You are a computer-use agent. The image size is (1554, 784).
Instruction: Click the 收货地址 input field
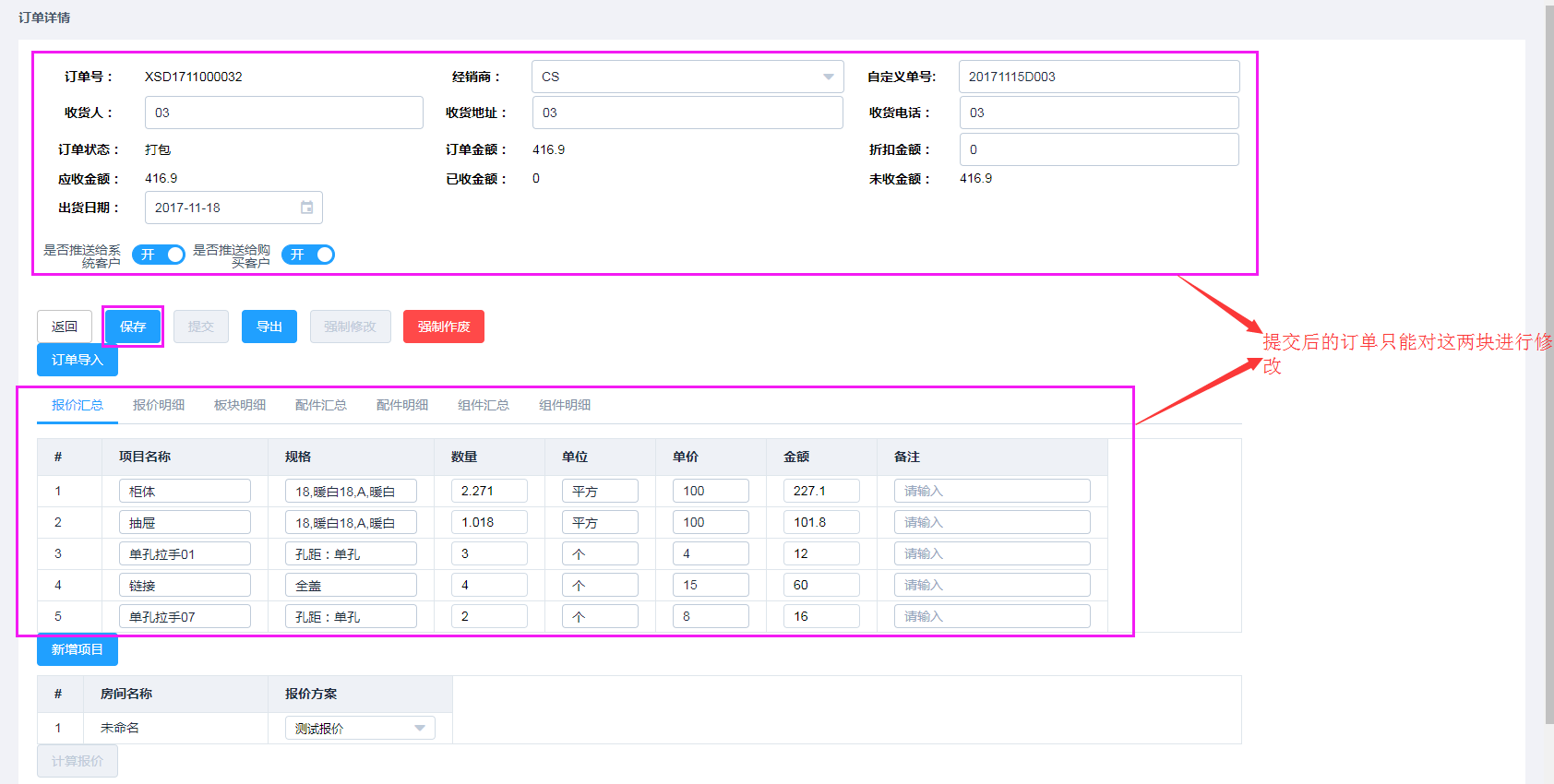[687, 113]
